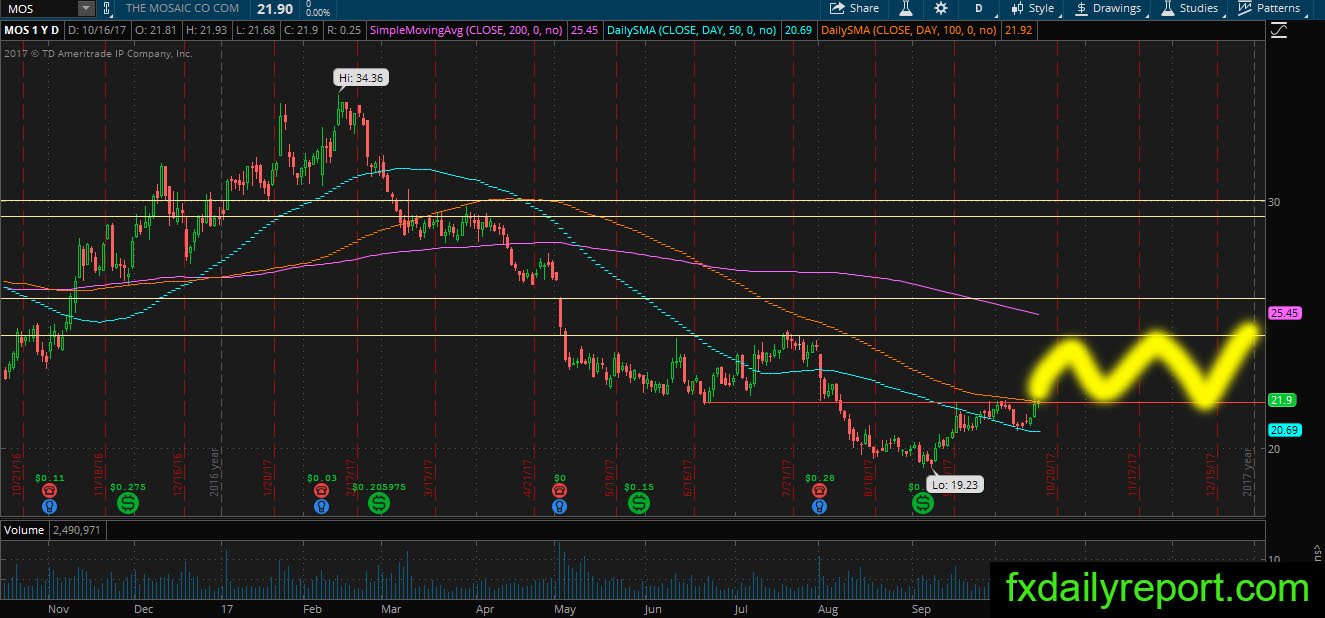The image size is (1325, 618).
Task: Click the $0.28 earnings phone icon
Action: point(819,491)
